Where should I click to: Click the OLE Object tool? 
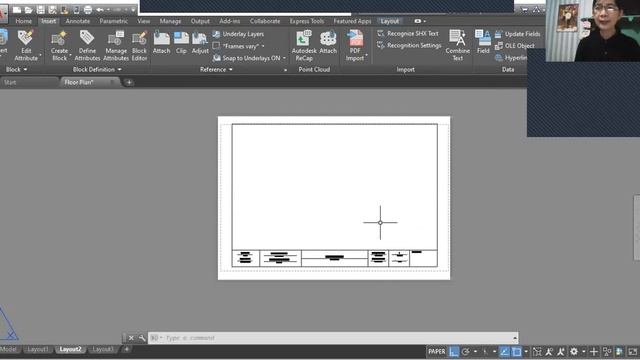(515, 46)
